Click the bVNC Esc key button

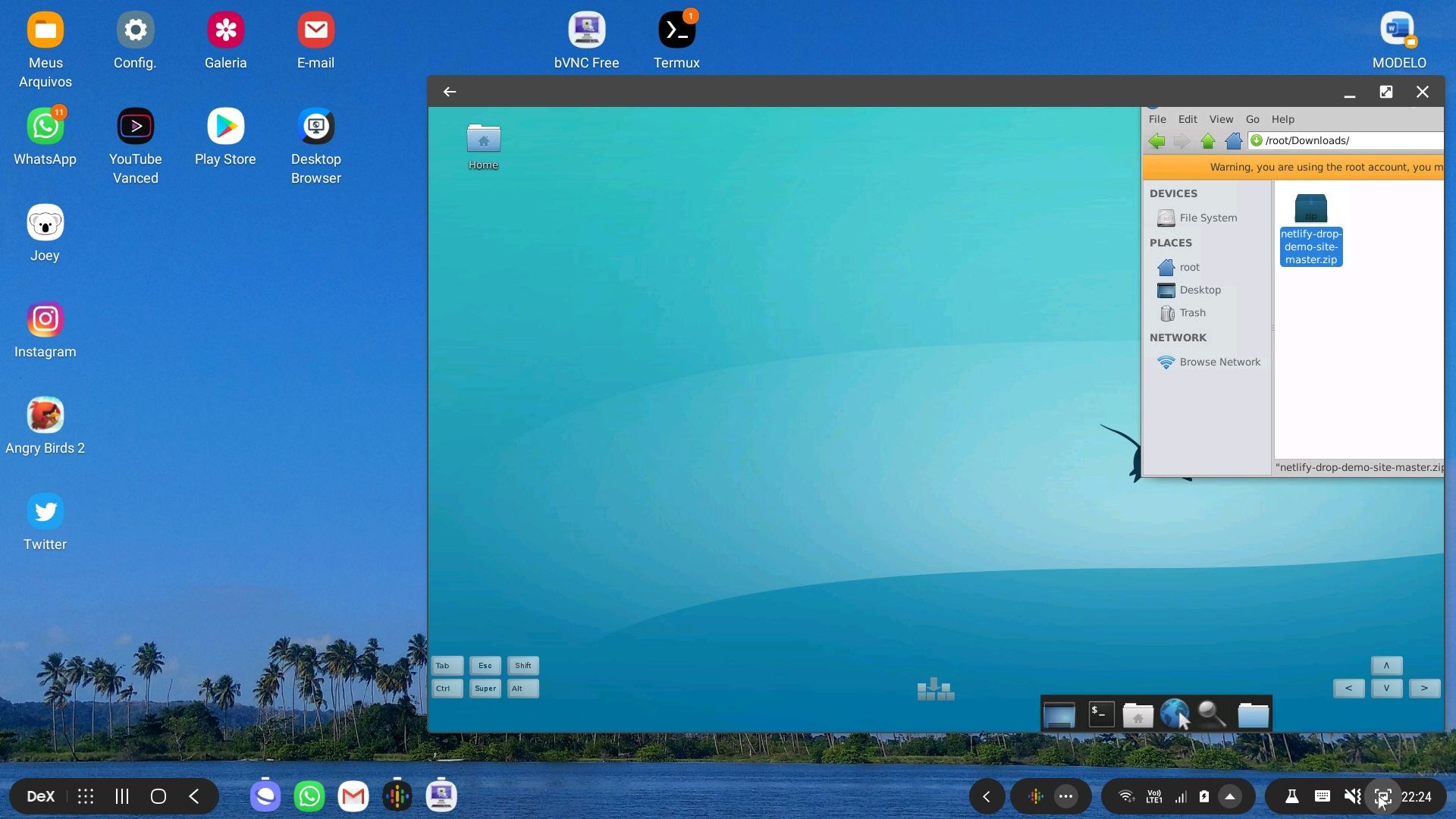coord(485,666)
